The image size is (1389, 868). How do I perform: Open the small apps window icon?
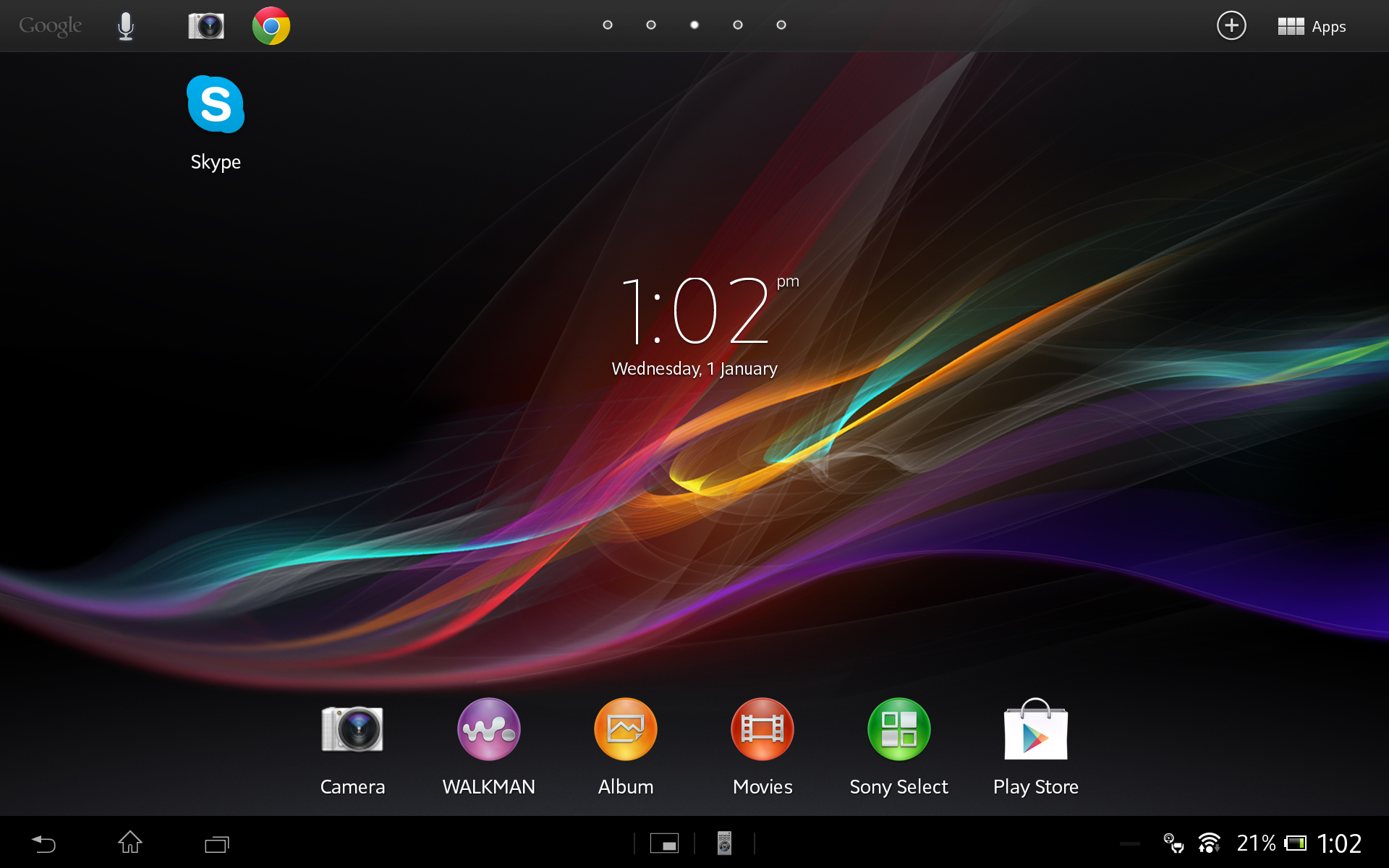664,843
